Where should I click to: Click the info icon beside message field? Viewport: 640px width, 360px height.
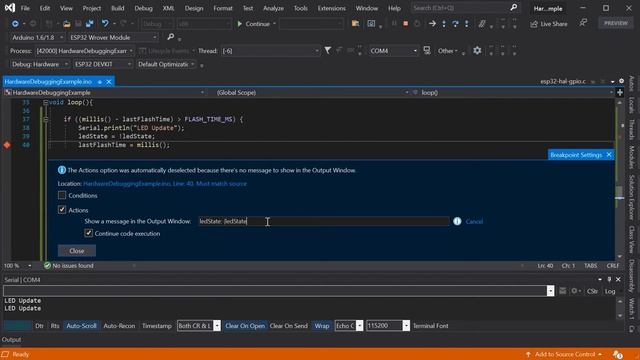457,221
